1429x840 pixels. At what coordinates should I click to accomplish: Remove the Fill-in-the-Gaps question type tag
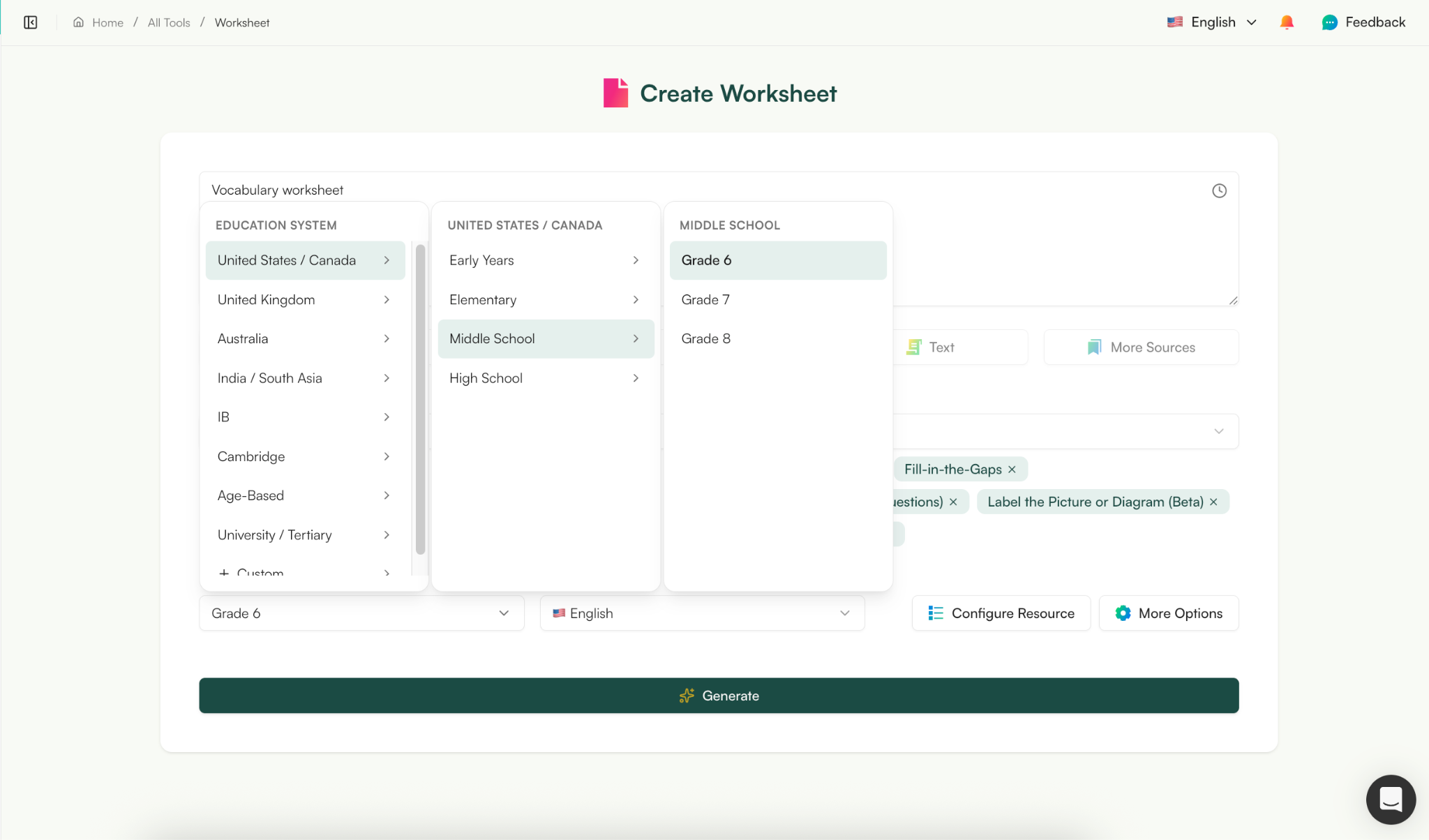1011,469
